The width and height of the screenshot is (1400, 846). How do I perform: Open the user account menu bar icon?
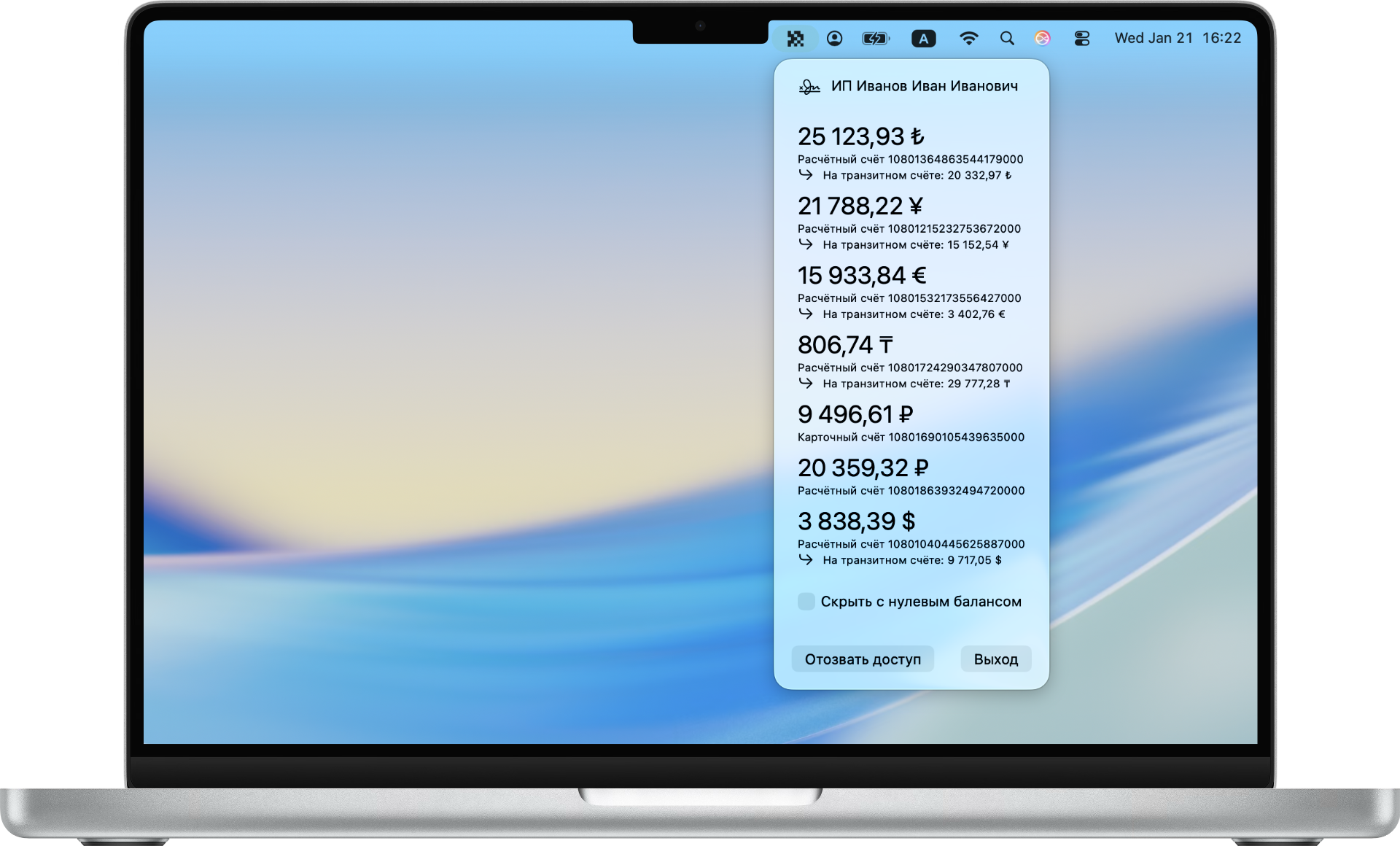[834, 39]
